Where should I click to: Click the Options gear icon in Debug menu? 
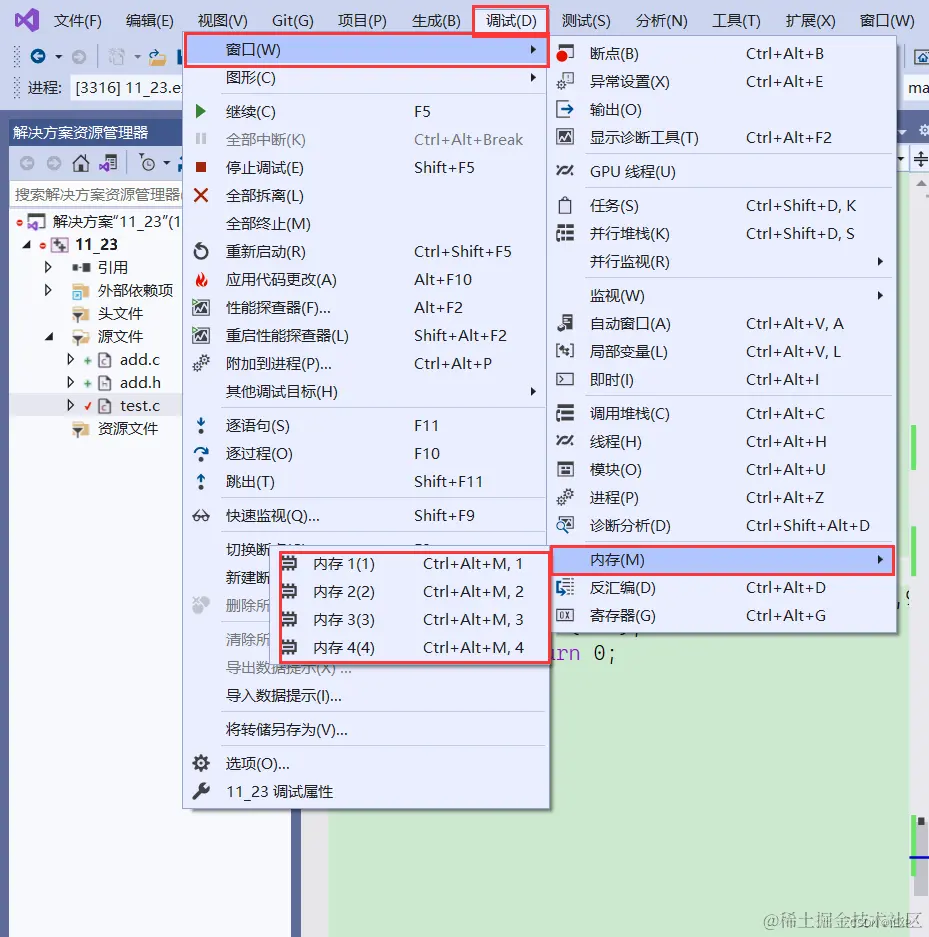pos(201,763)
